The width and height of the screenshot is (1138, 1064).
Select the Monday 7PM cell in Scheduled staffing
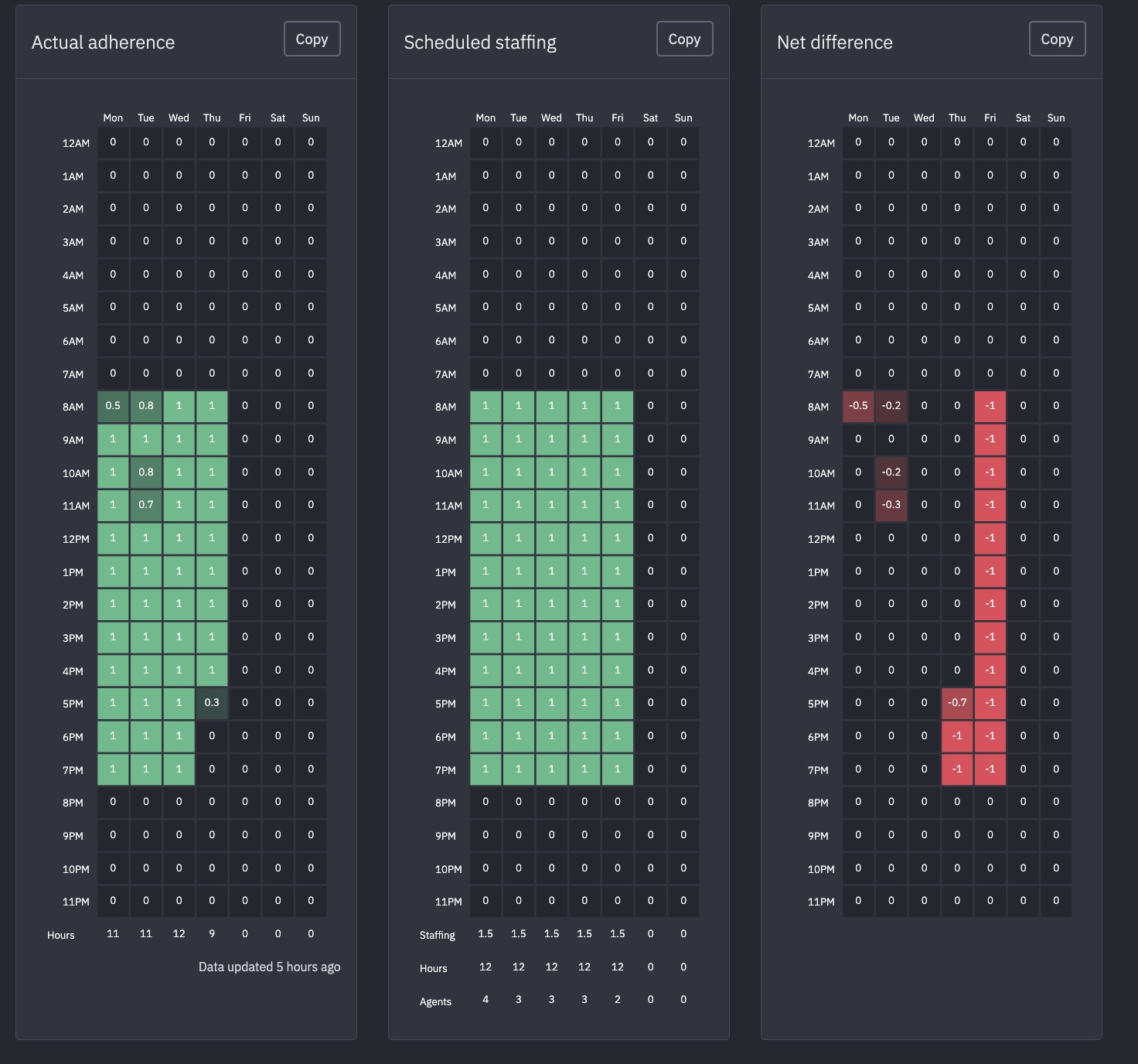(x=486, y=769)
